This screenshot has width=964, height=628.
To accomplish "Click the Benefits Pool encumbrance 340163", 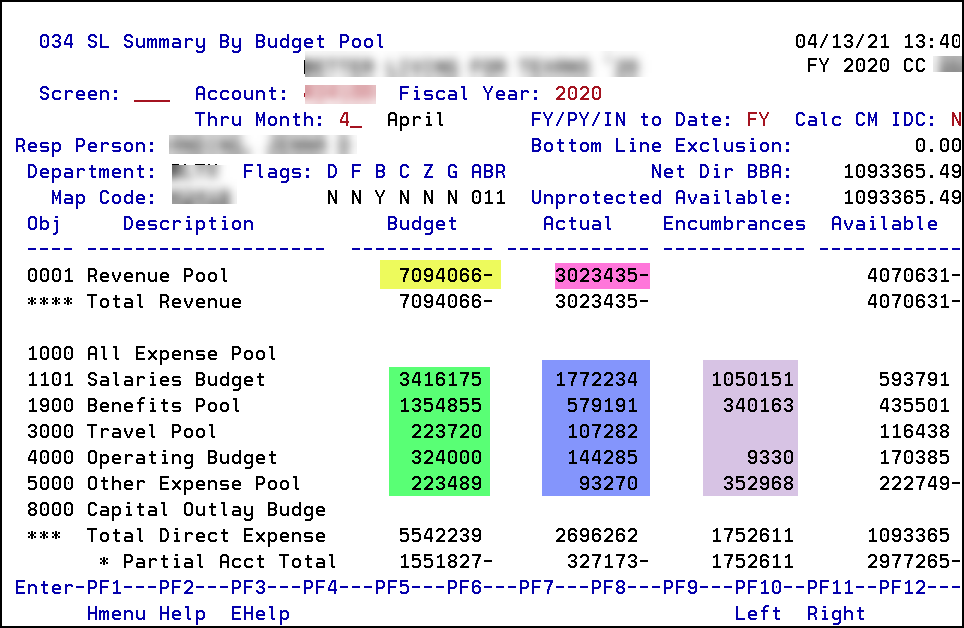I will [x=758, y=405].
